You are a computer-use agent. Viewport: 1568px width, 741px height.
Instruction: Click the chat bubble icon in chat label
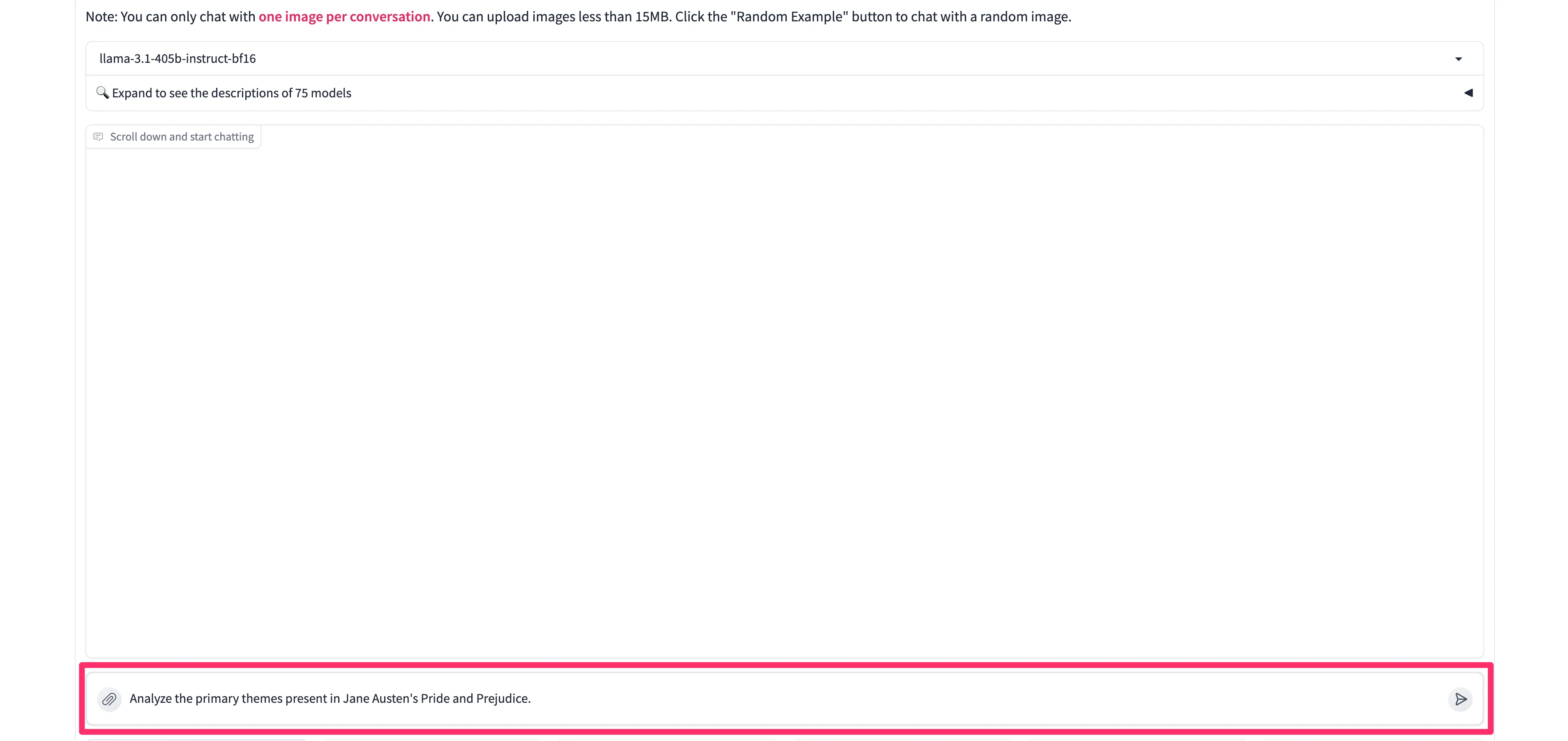[x=98, y=137]
